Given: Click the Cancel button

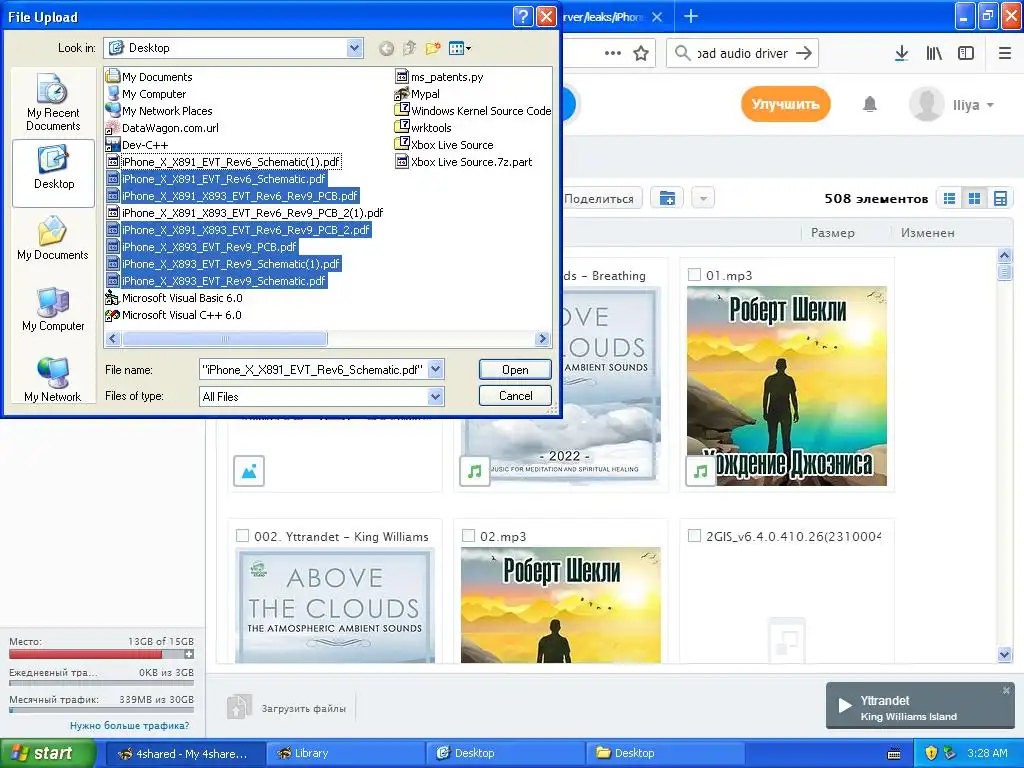Looking at the screenshot, I should click(x=515, y=396).
